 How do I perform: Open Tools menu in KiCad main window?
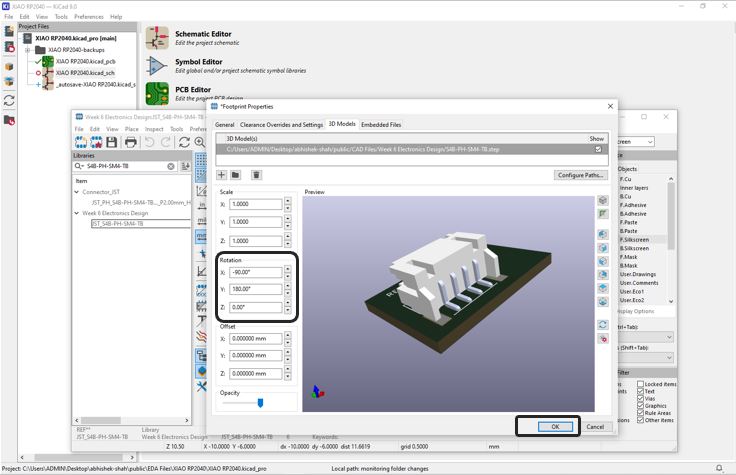[61, 16]
